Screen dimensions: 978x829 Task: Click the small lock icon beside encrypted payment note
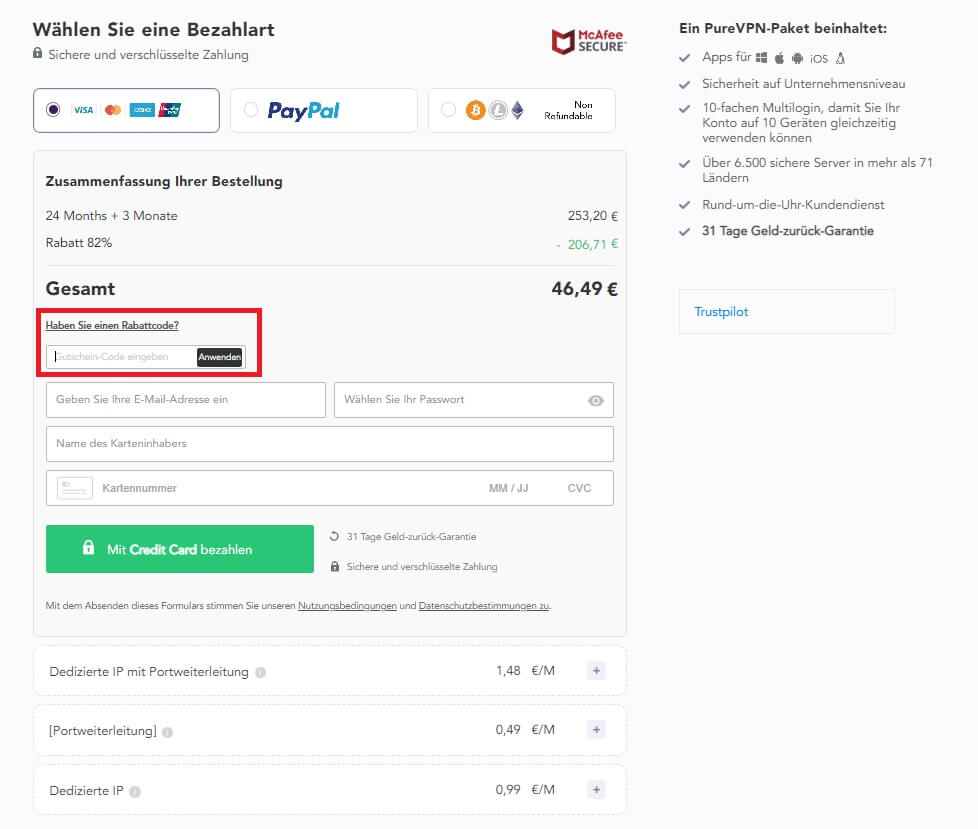(x=335, y=566)
